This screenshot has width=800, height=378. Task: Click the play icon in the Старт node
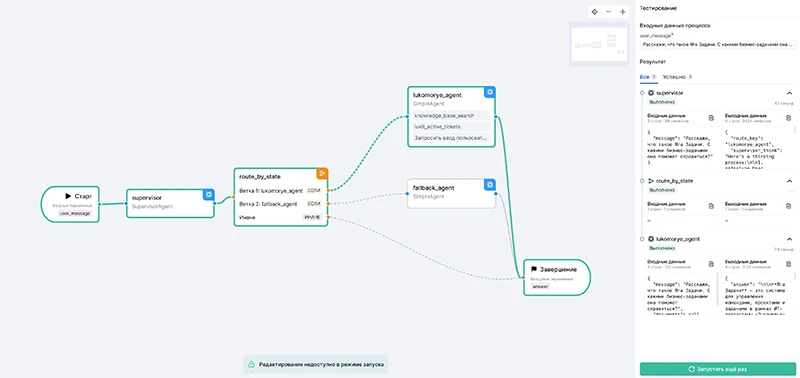[68, 196]
